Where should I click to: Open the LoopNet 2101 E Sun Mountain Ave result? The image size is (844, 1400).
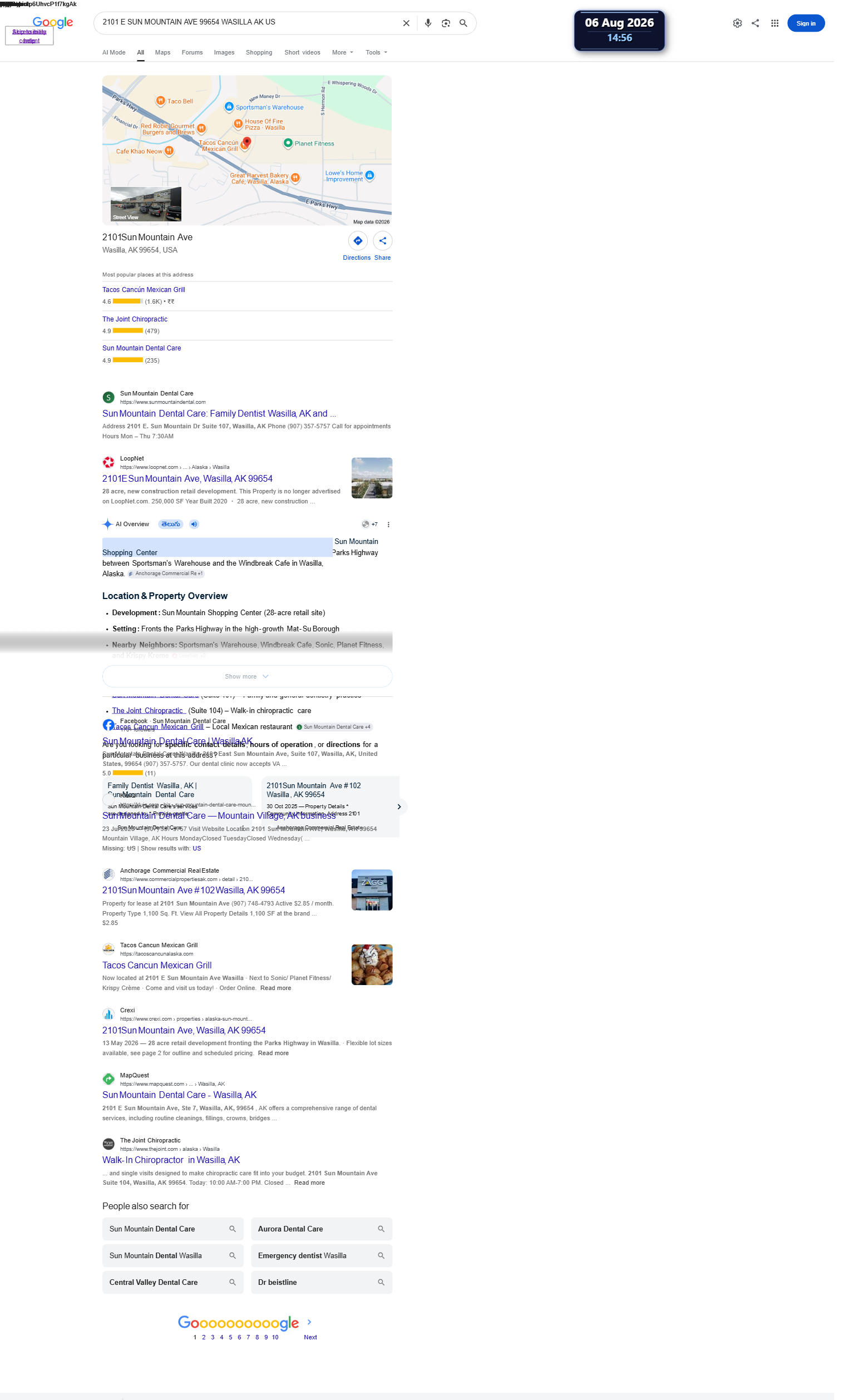click(187, 479)
